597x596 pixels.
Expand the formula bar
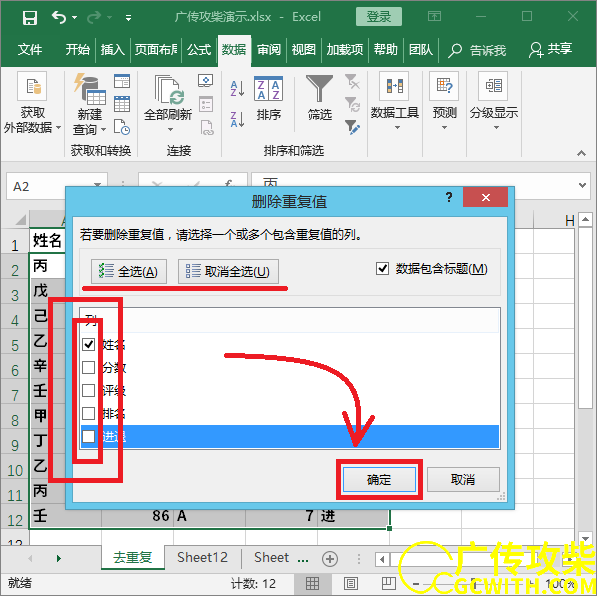582,185
